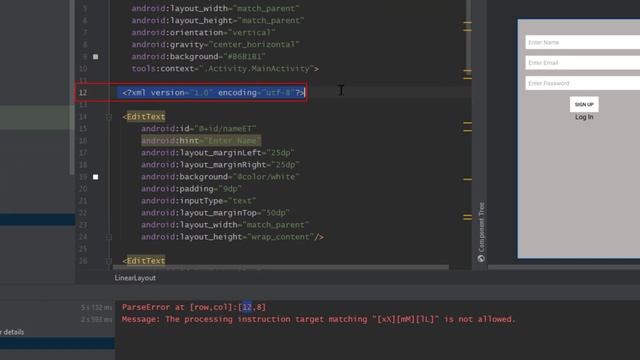
Task: Click android:layout_width="match_parent" on line 23
Action: (225, 225)
